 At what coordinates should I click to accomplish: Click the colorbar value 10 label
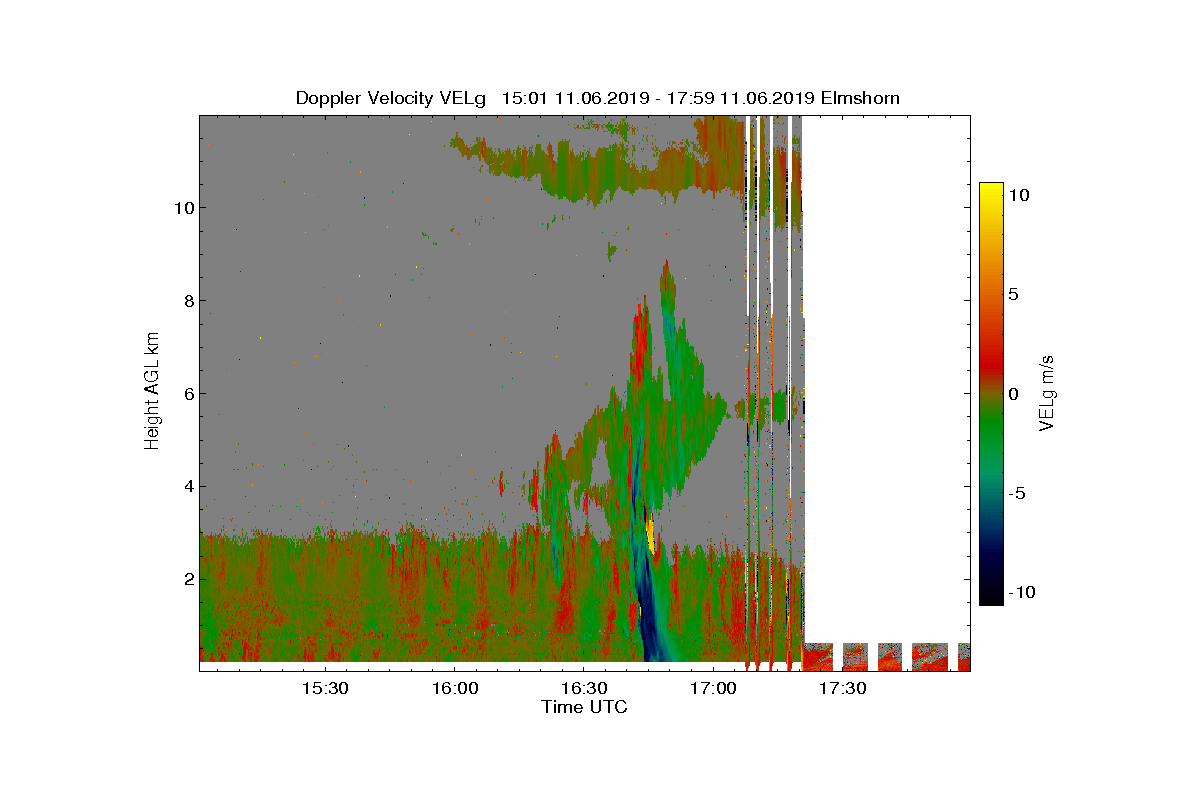click(1019, 196)
